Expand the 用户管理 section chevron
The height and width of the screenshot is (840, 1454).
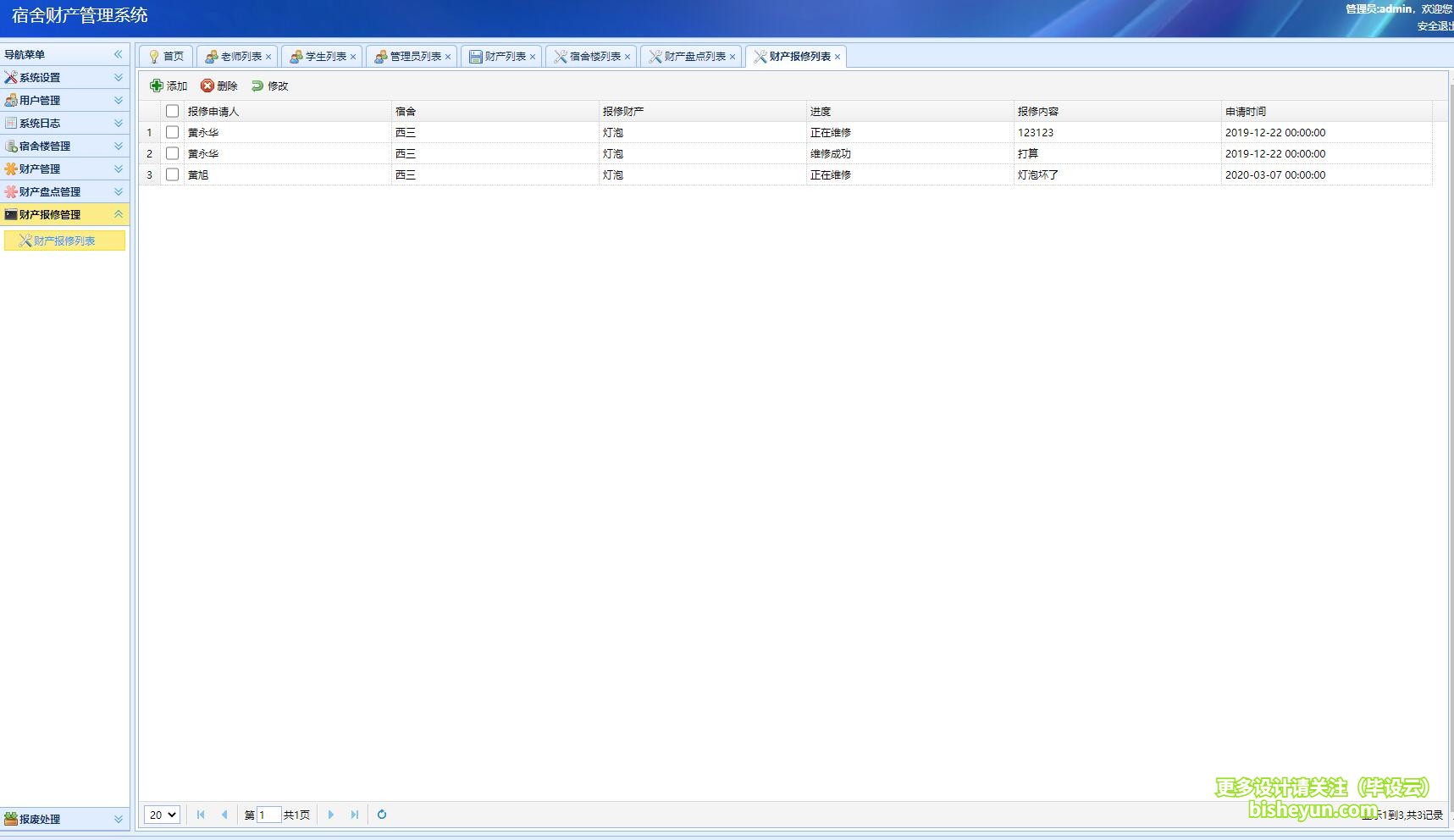pyautogui.click(x=119, y=100)
